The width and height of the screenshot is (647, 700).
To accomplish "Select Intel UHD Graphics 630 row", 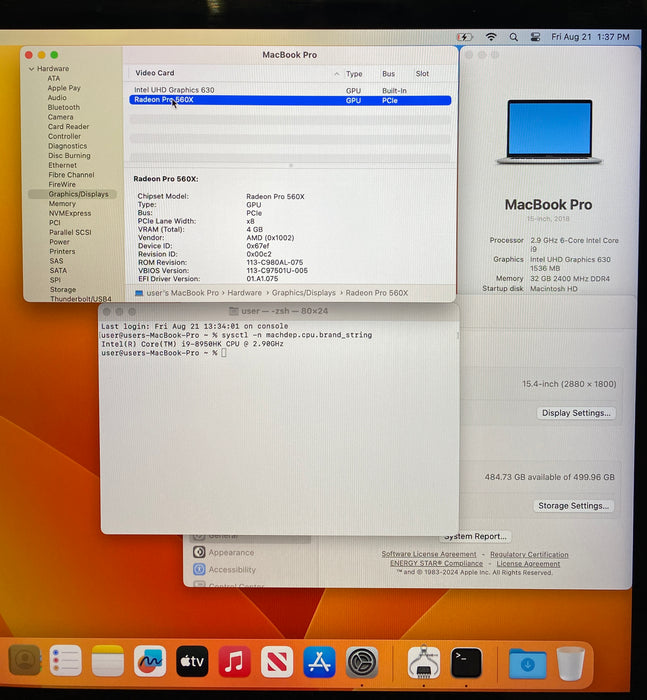I will [290, 90].
